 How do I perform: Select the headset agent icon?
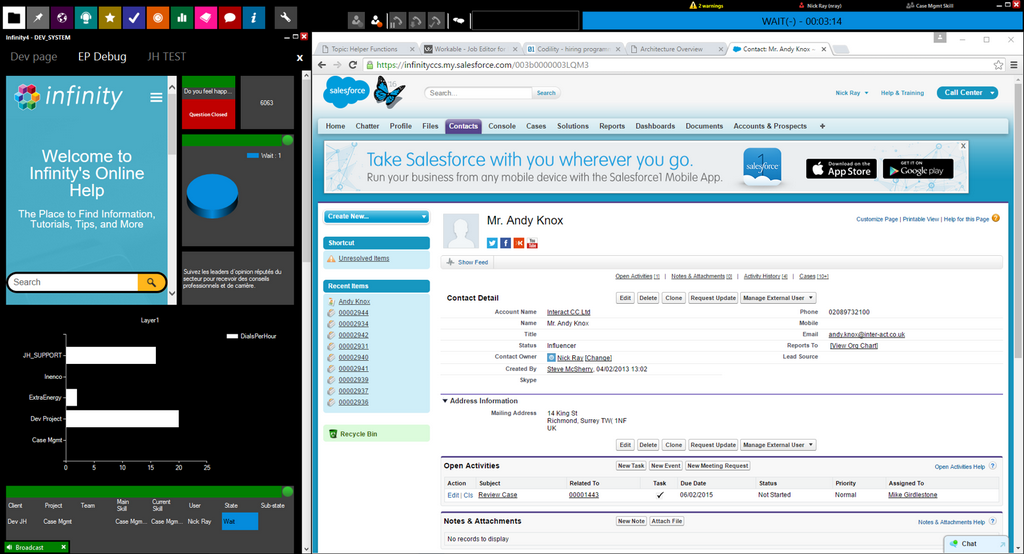click(86, 18)
